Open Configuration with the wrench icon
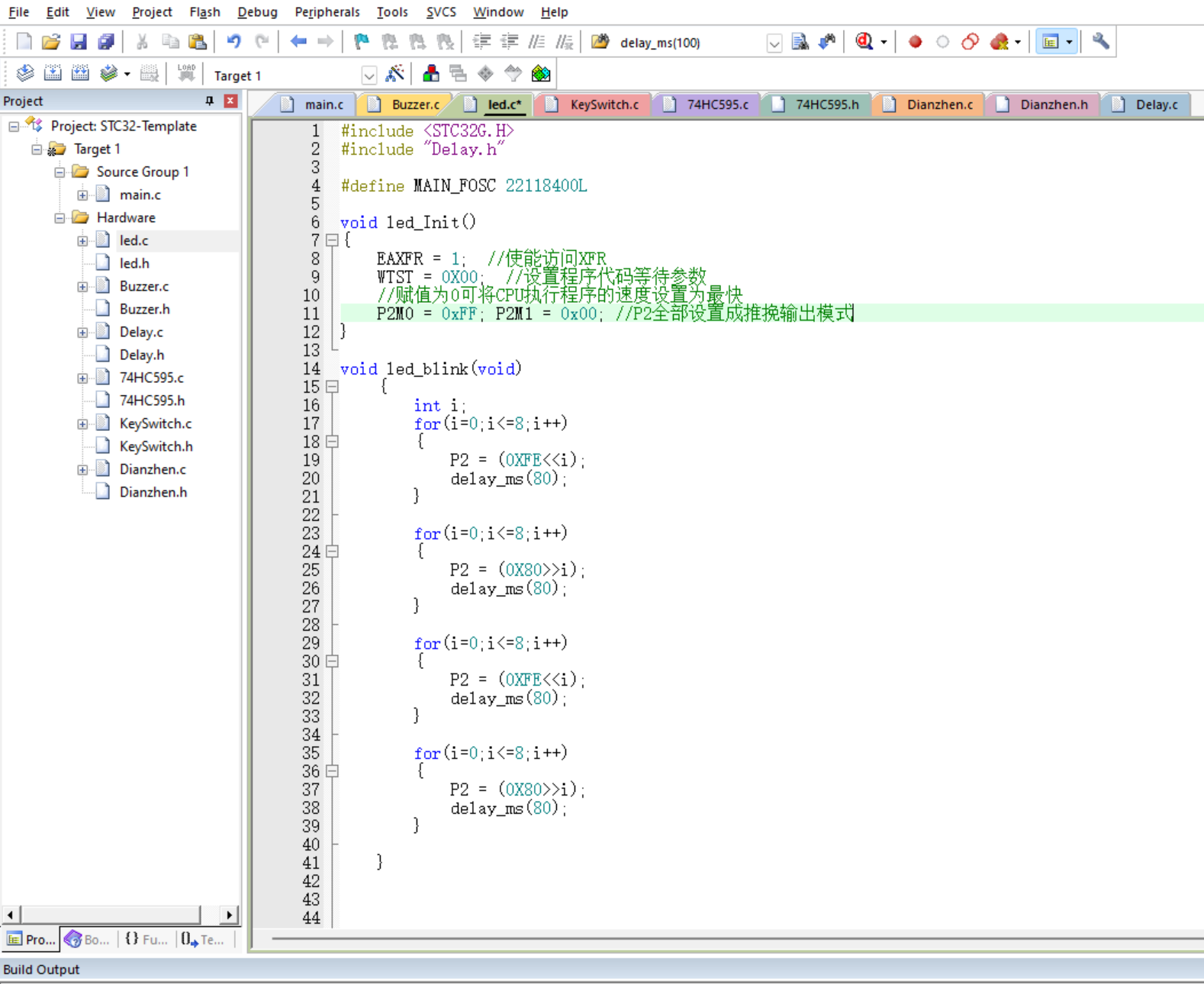1204x984 pixels. coord(1100,42)
